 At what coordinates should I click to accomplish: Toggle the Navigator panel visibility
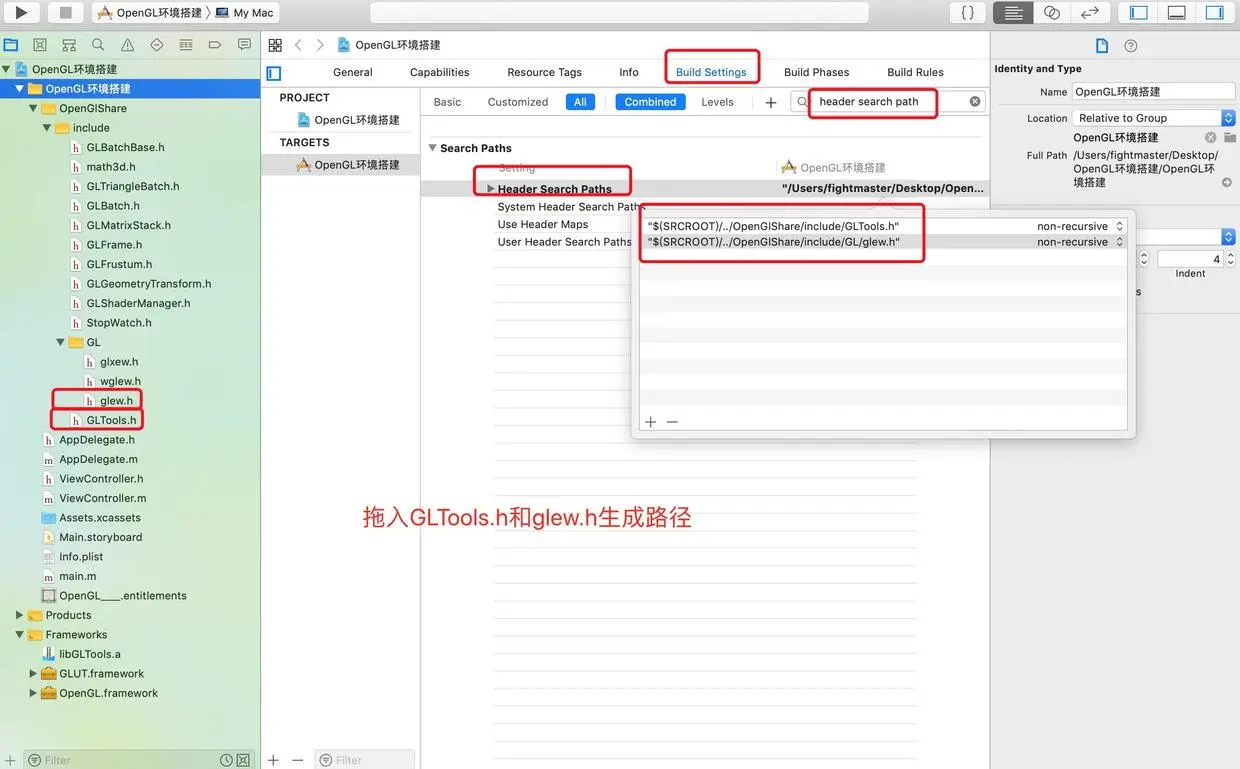click(1139, 13)
